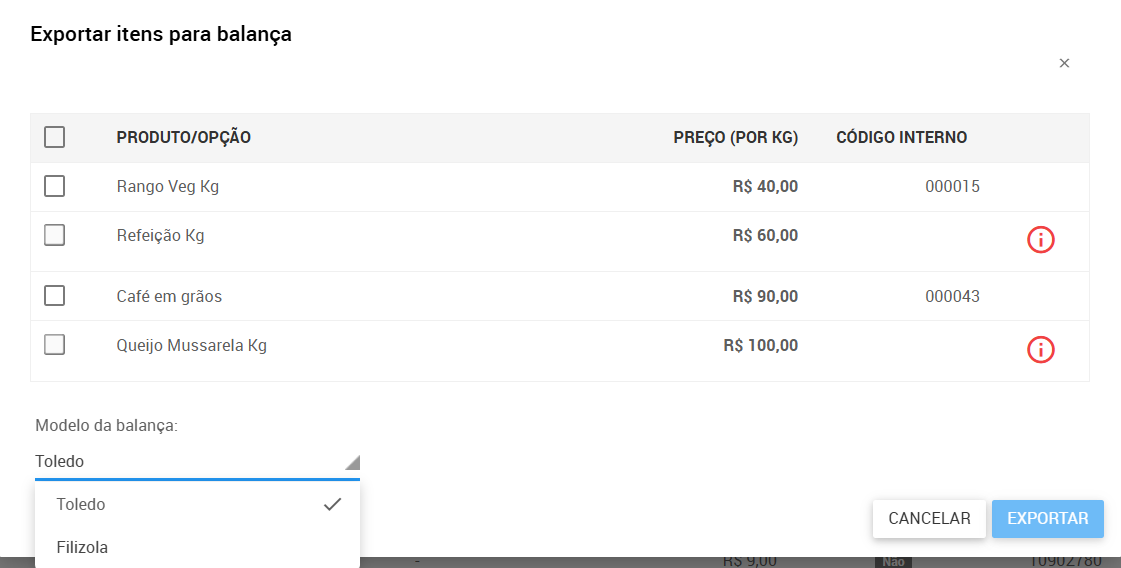
Task: Choose Filizola from the scale model list
Action: pos(83,547)
